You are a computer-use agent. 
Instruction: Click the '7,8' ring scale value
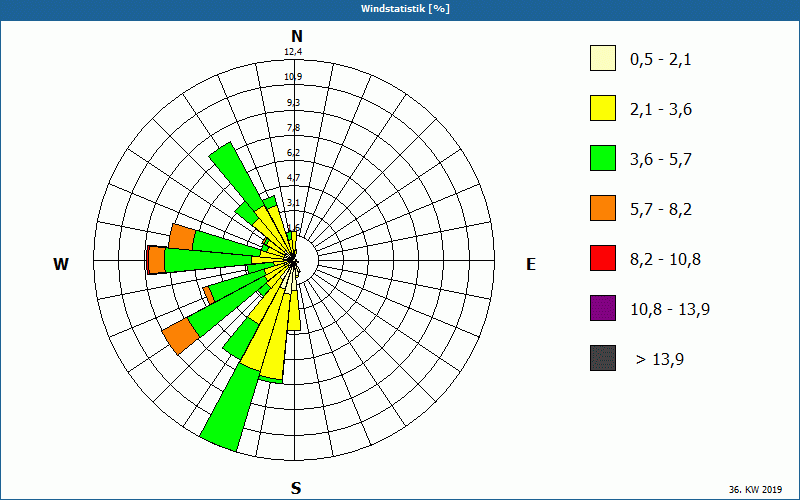(293, 128)
